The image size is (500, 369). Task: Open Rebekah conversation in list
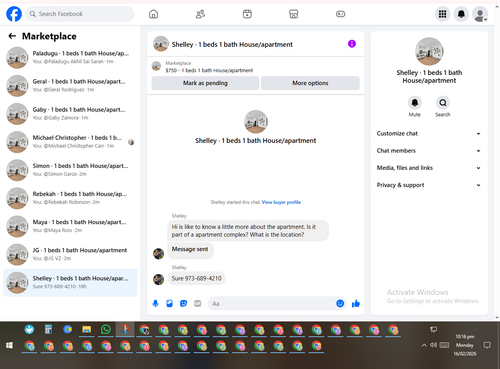pyautogui.click(x=70, y=198)
